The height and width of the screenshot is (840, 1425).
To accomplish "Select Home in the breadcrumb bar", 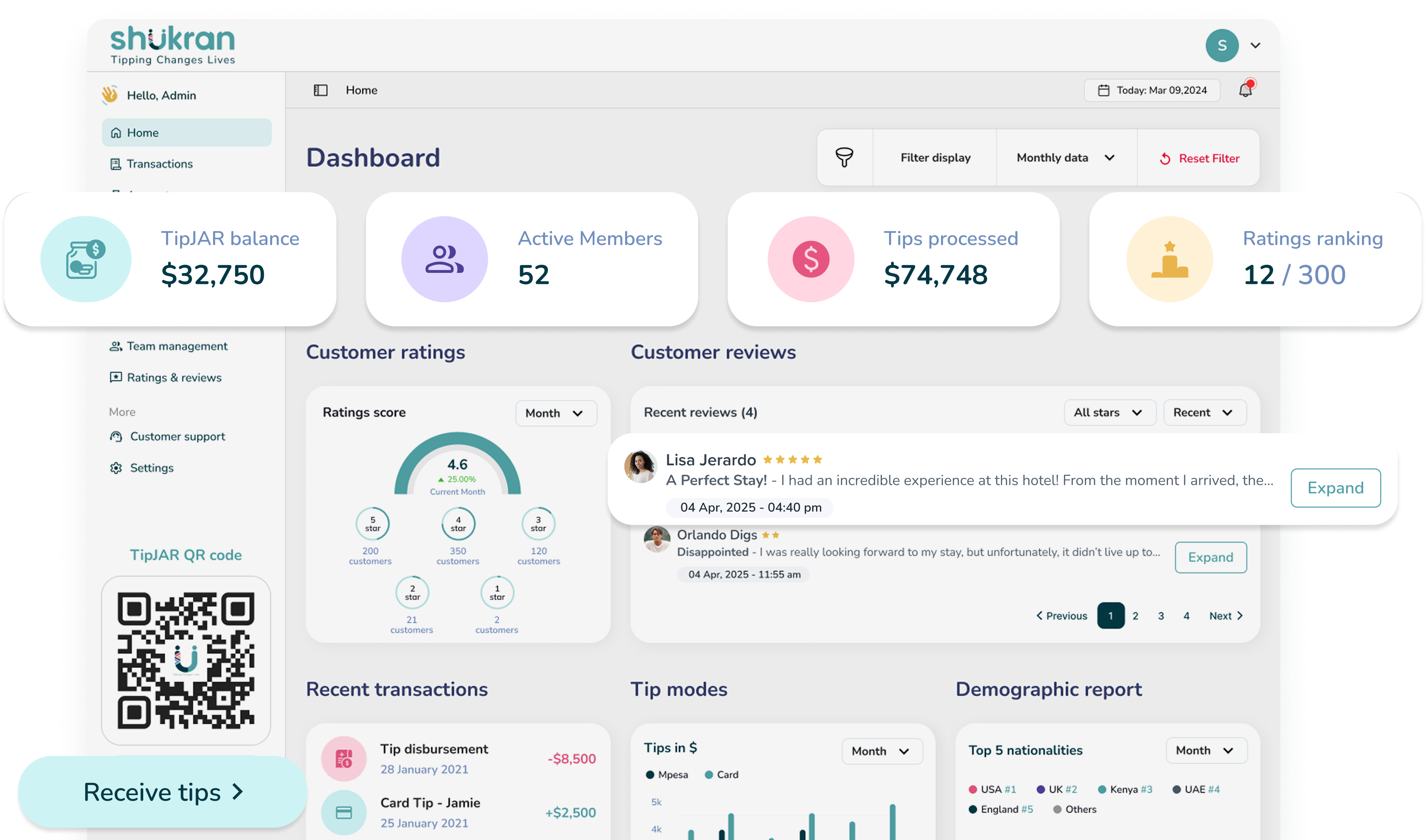I will click(x=361, y=90).
